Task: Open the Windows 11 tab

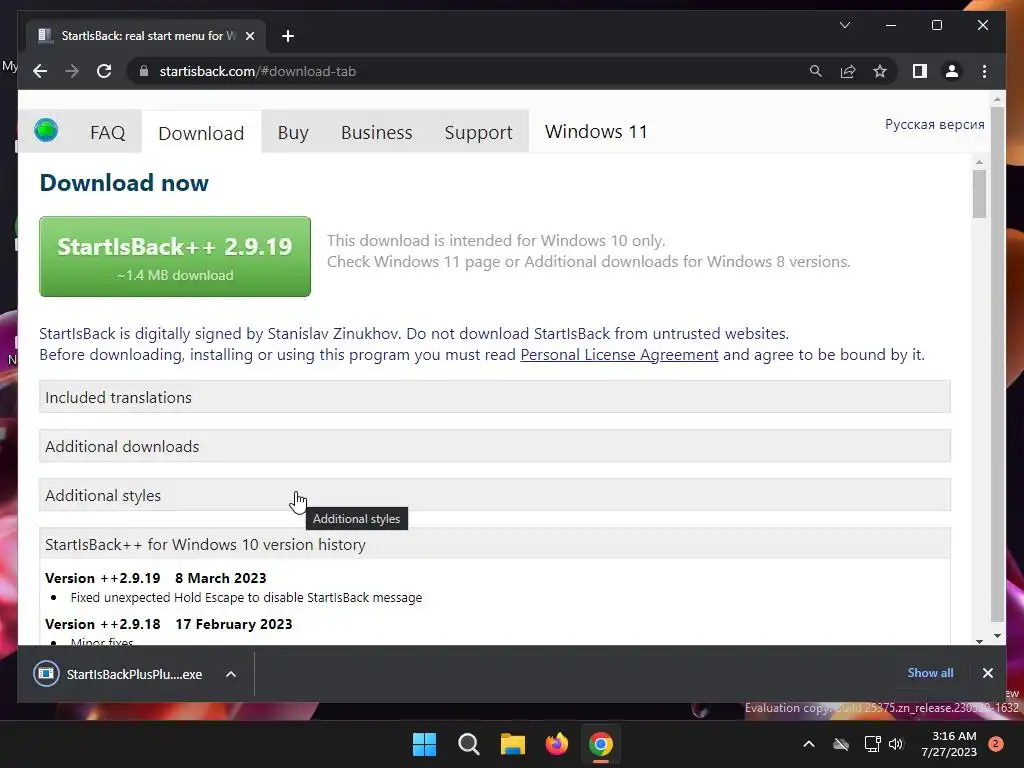Action: 596,132
